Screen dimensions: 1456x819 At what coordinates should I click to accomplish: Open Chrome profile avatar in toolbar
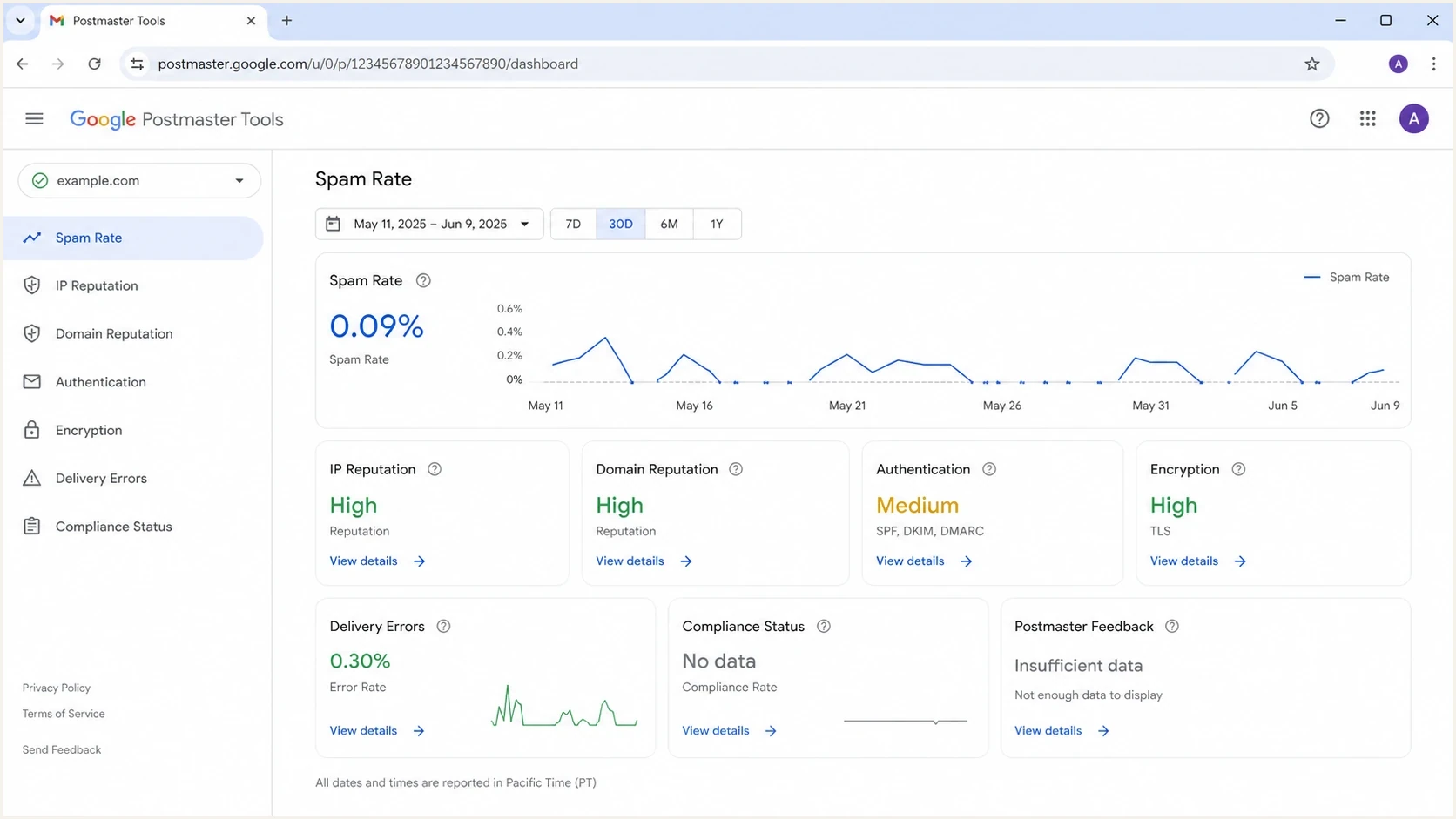coord(1398,64)
